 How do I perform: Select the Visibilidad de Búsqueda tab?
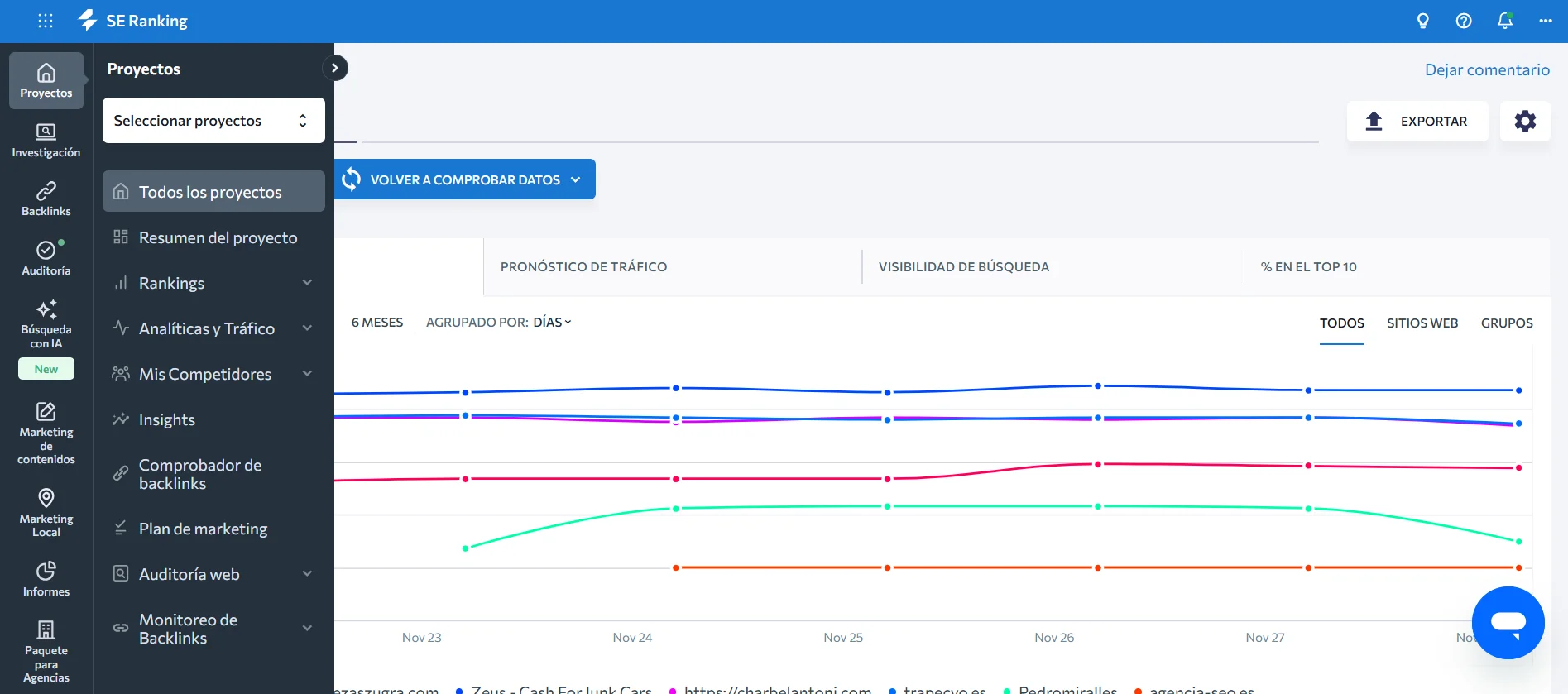coord(963,266)
